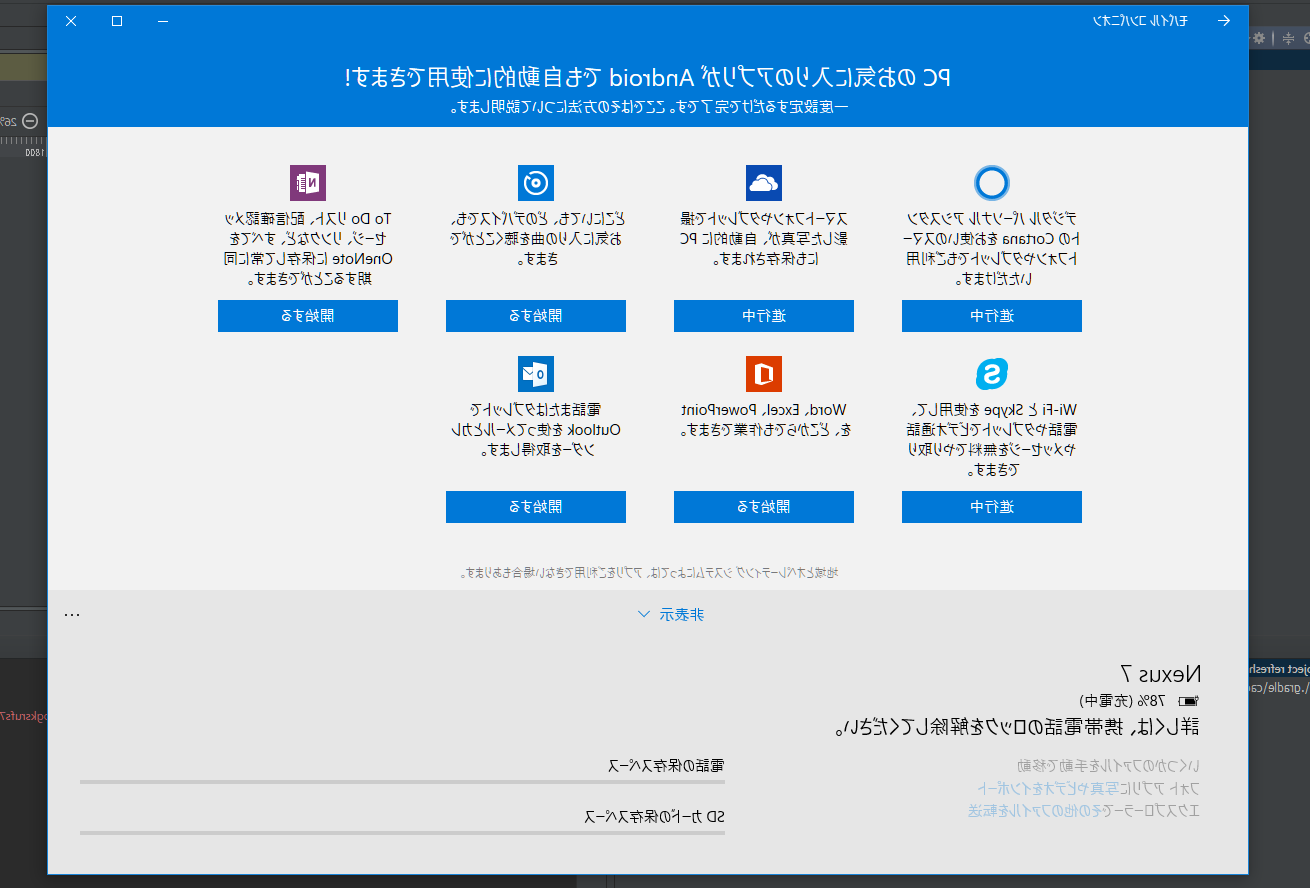1310x888 pixels.
Task: Click the 進行中 button under Cortana
Action: coord(992,316)
